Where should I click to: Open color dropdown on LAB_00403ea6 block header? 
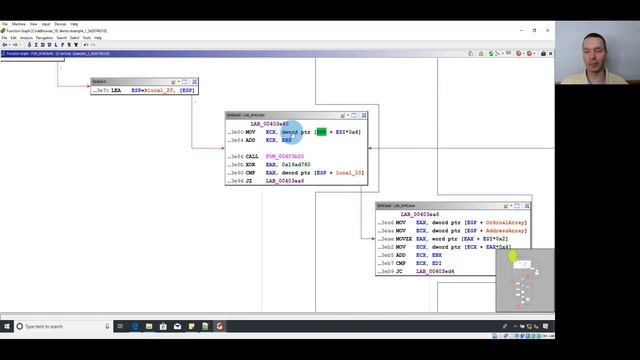click(x=511, y=206)
